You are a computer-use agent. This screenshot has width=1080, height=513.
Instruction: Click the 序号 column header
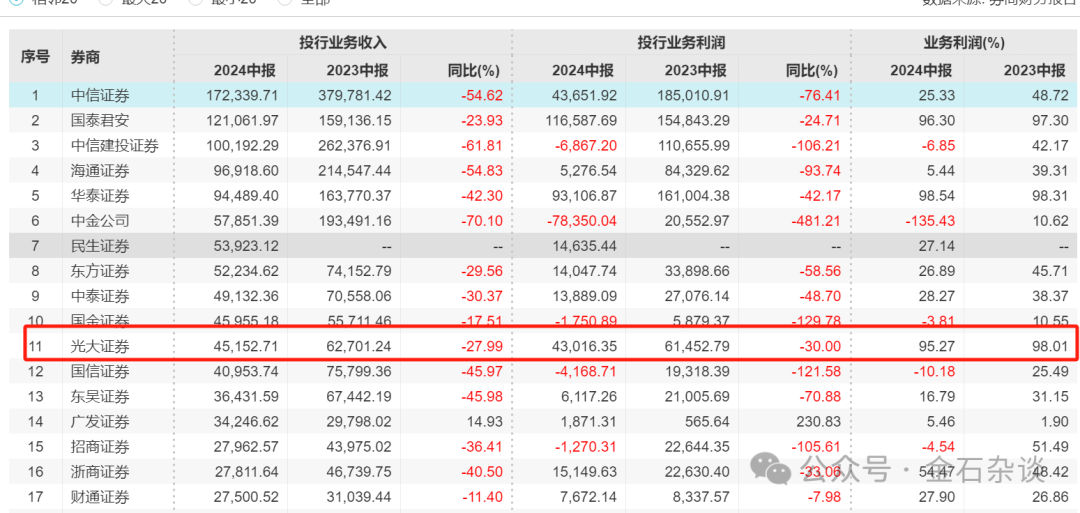[35, 57]
